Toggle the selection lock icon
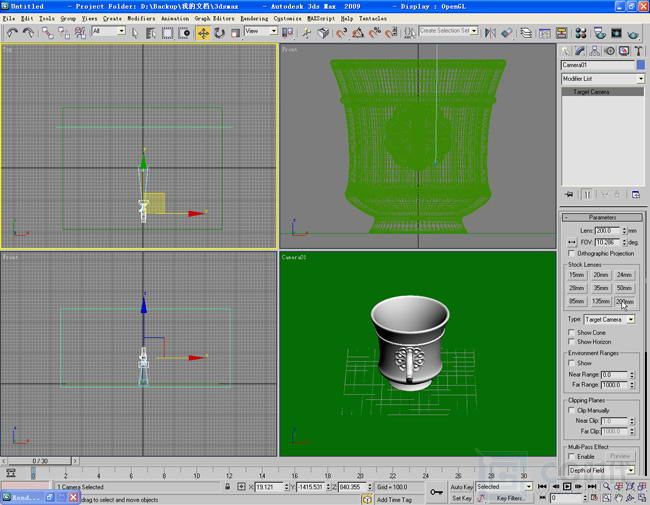Image resolution: width=650 pixels, height=505 pixels. pos(227,487)
